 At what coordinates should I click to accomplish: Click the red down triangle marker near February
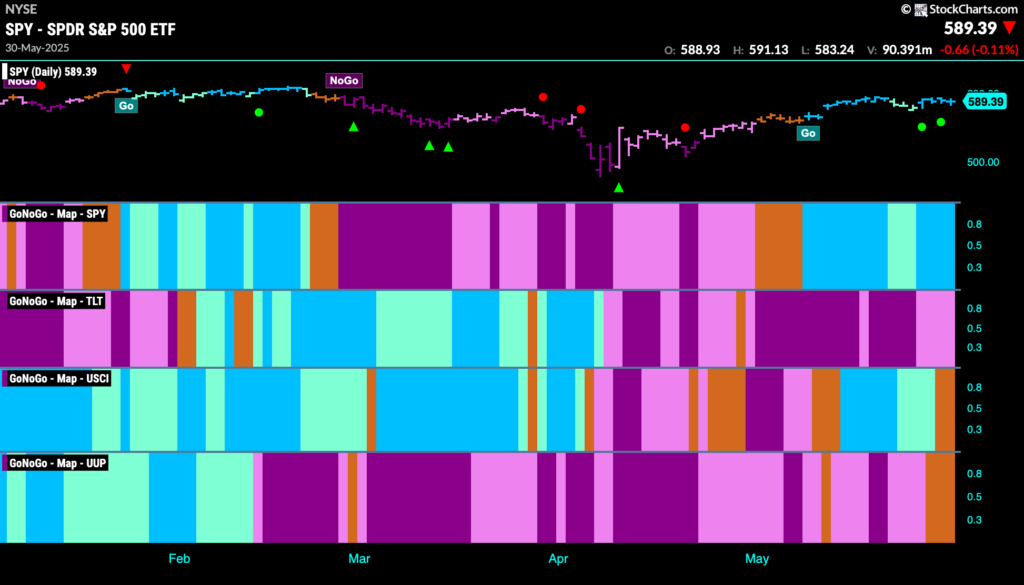click(126, 69)
